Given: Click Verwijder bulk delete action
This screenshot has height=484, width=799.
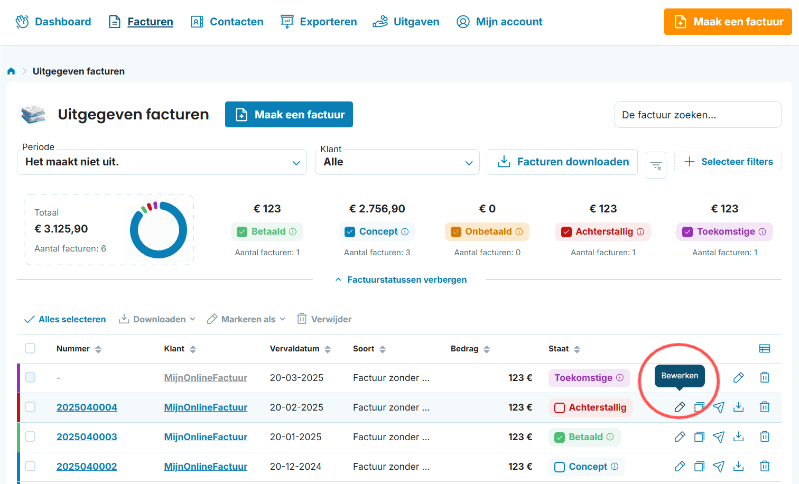Looking at the screenshot, I should pos(324,319).
